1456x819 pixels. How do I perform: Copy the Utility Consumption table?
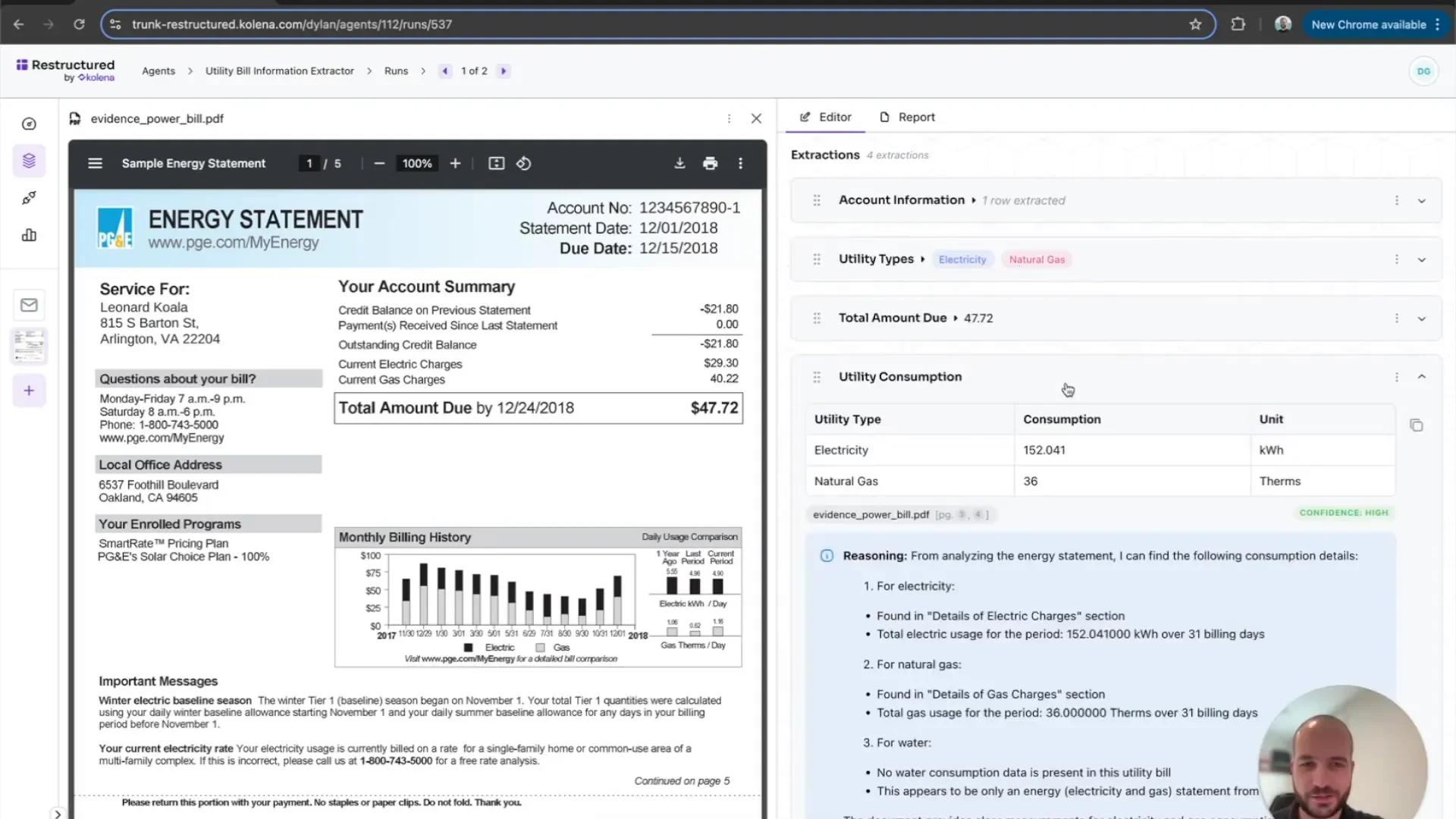coord(1416,425)
